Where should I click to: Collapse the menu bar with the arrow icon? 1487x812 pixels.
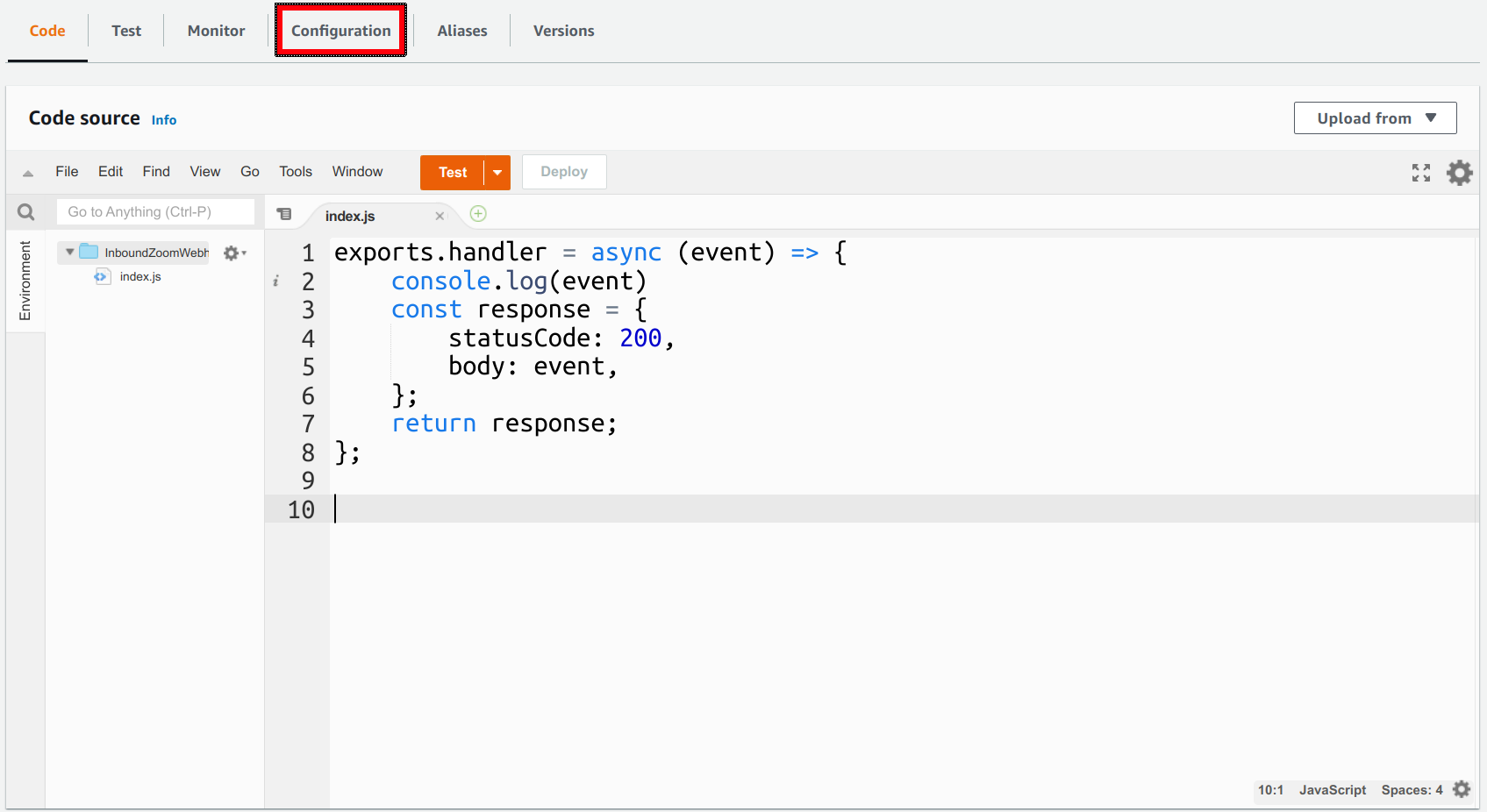[x=27, y=172]
